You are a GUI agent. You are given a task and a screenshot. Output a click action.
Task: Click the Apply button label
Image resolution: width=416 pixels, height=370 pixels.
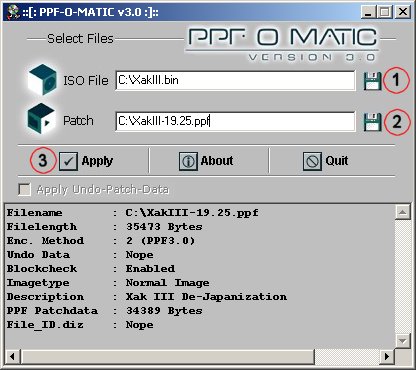coord(97,161)
